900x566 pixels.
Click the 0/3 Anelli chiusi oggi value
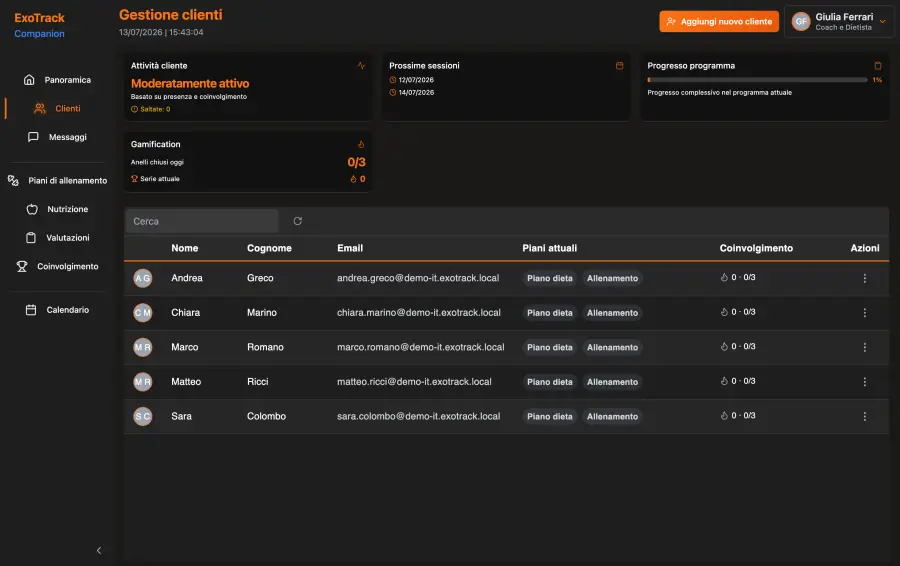coord(356,162)
